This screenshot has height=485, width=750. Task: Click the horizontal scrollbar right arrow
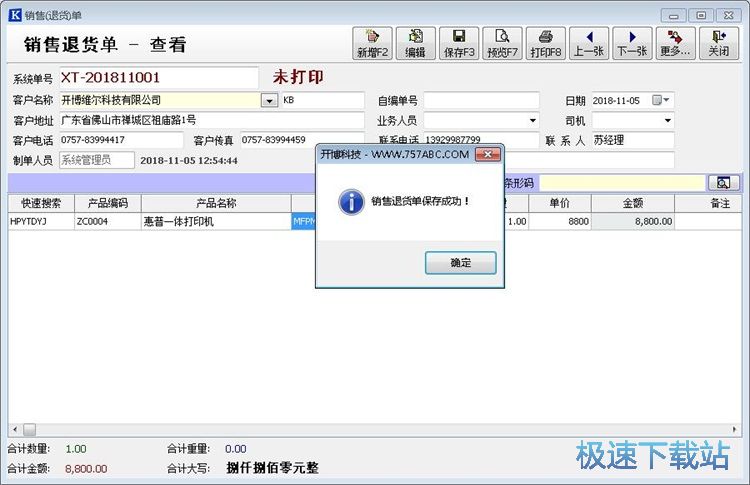point(735,430)
